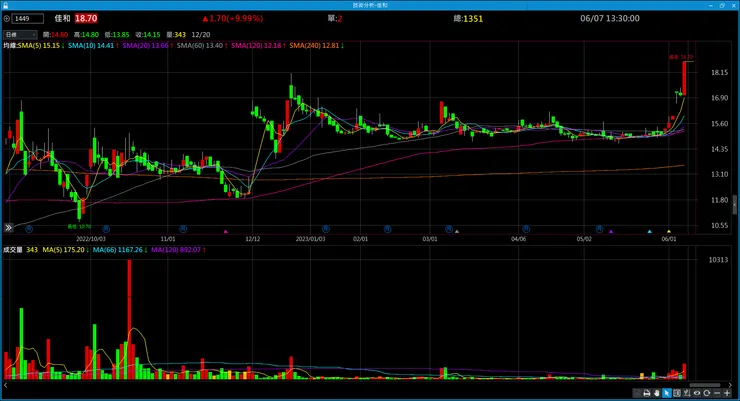Click the crosshair frame tool icon
This screenshot has width=740, height=401.
(677, 393)
